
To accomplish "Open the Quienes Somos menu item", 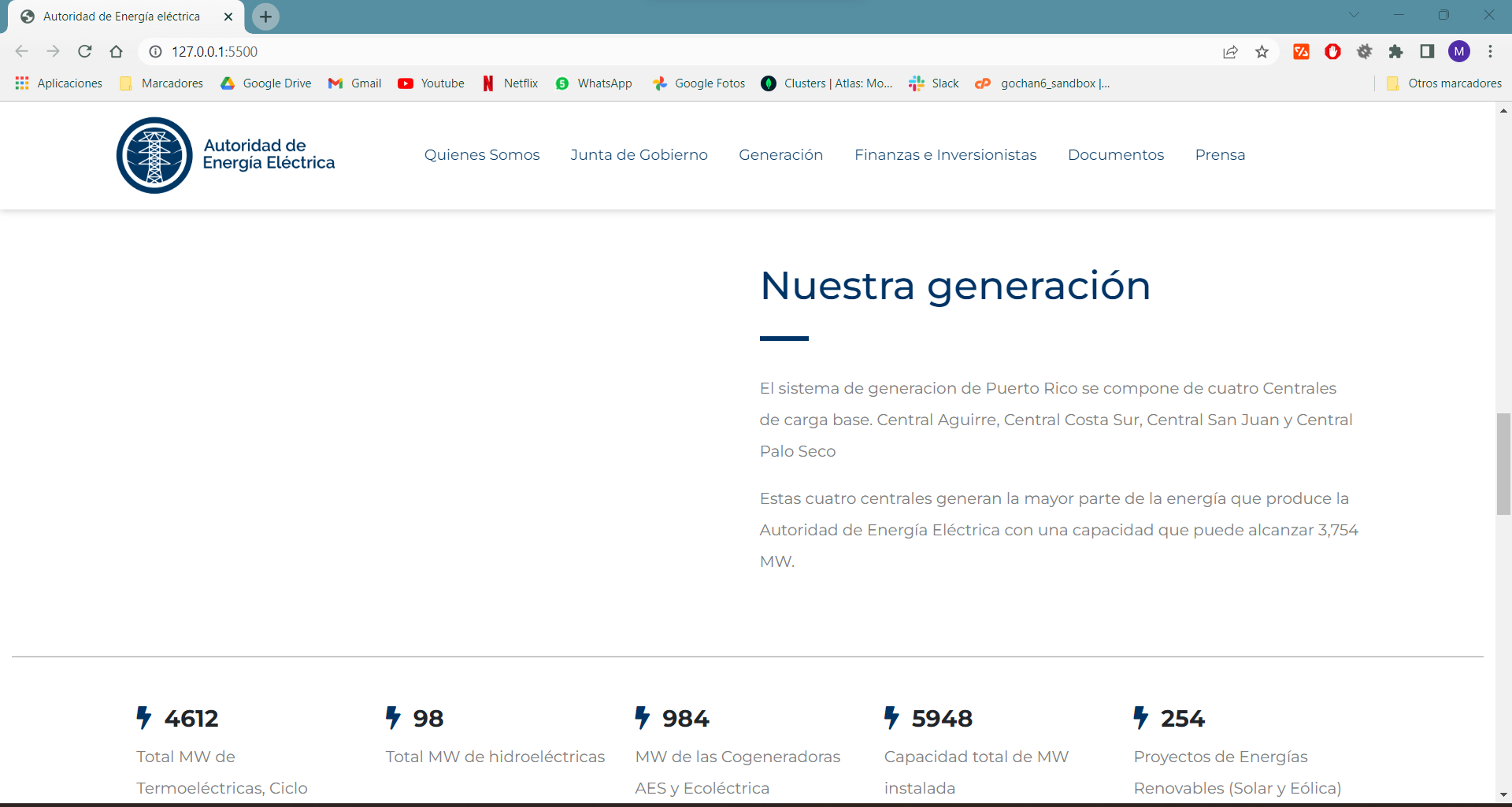I will [x=482, y=155].
